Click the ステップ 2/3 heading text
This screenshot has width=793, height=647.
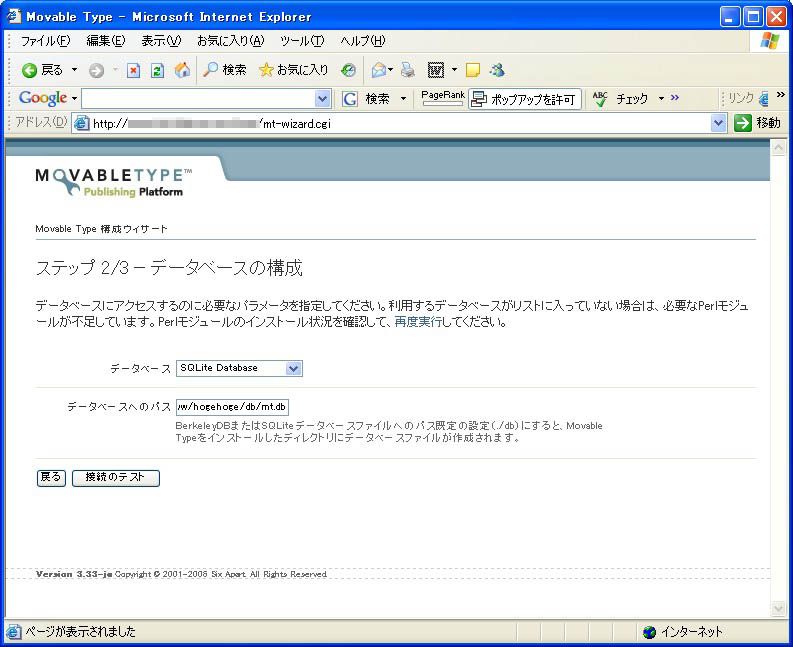[169, 268]
